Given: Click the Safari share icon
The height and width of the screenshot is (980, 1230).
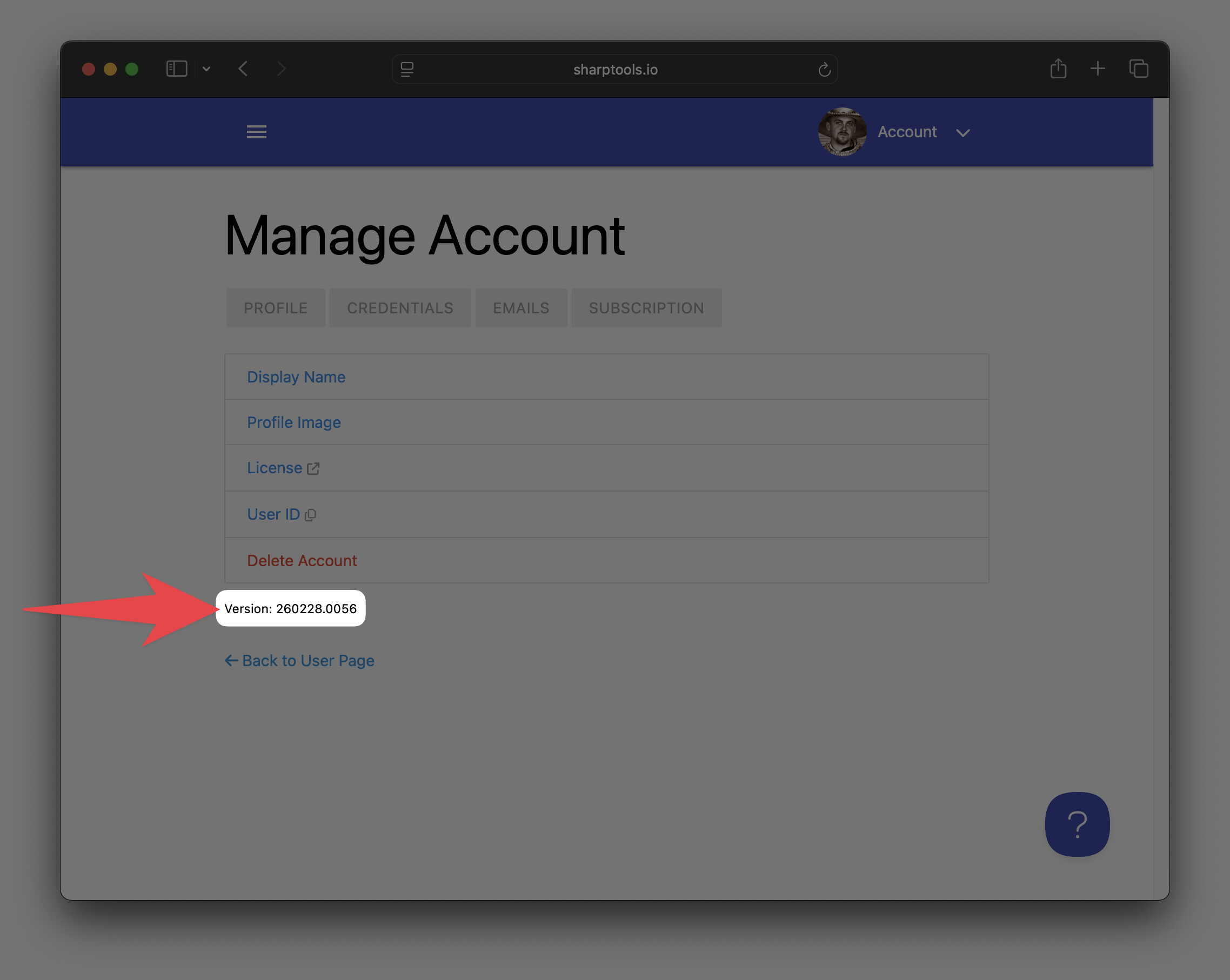Looking at the screenshot, I should pyautogui.click(x=1058, y=69).
